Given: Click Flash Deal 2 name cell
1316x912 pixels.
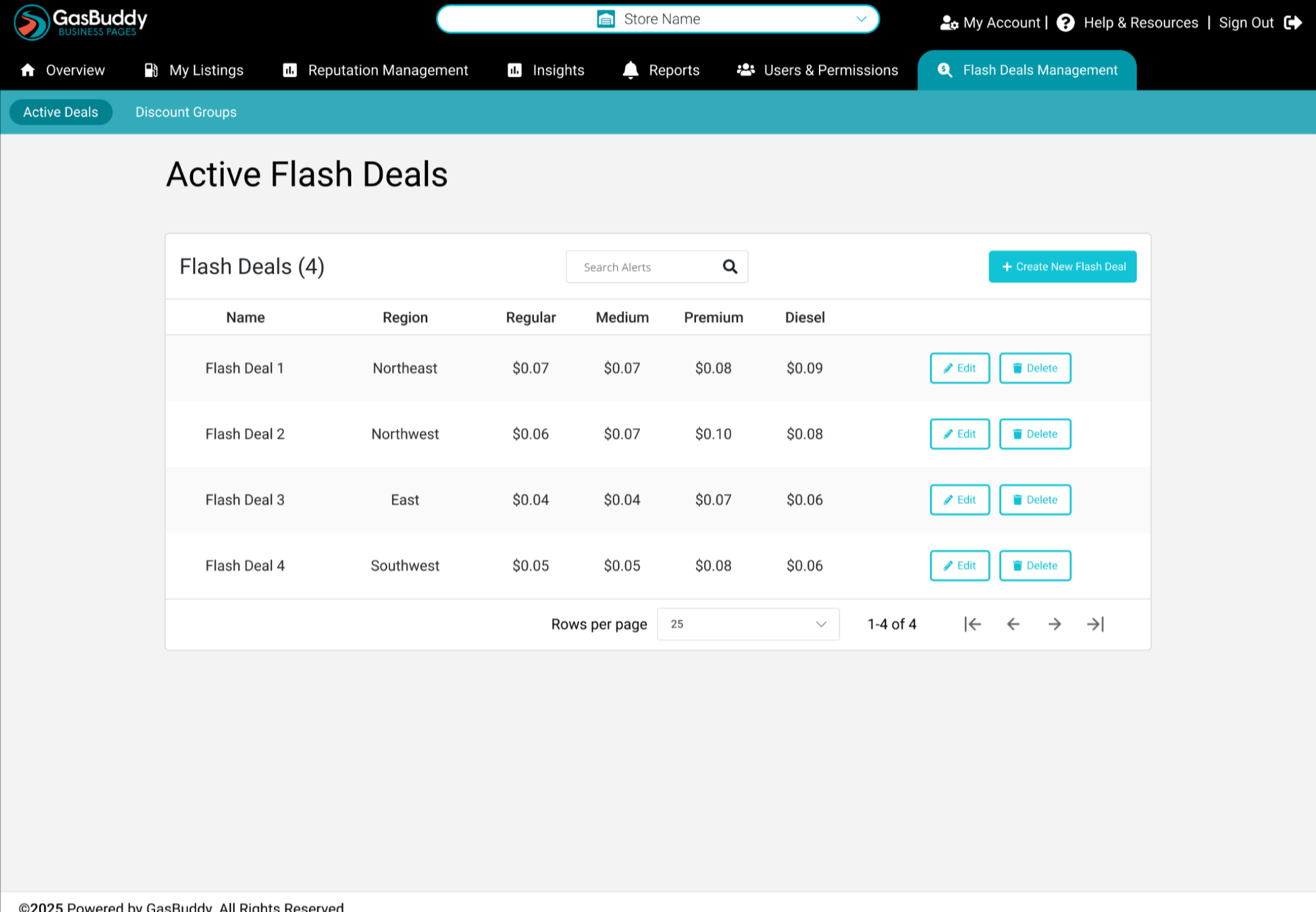Looking at the screenshot, I should tap(245, 434).
